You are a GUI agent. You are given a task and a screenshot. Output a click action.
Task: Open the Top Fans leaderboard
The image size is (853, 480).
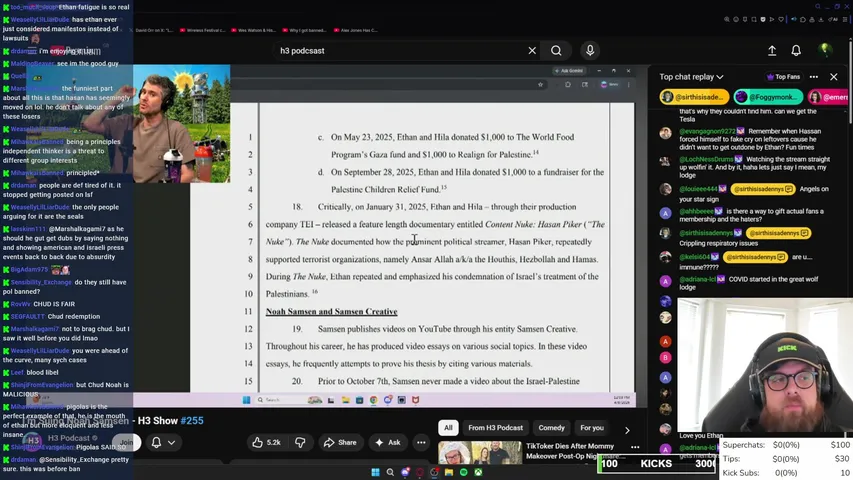783,77
